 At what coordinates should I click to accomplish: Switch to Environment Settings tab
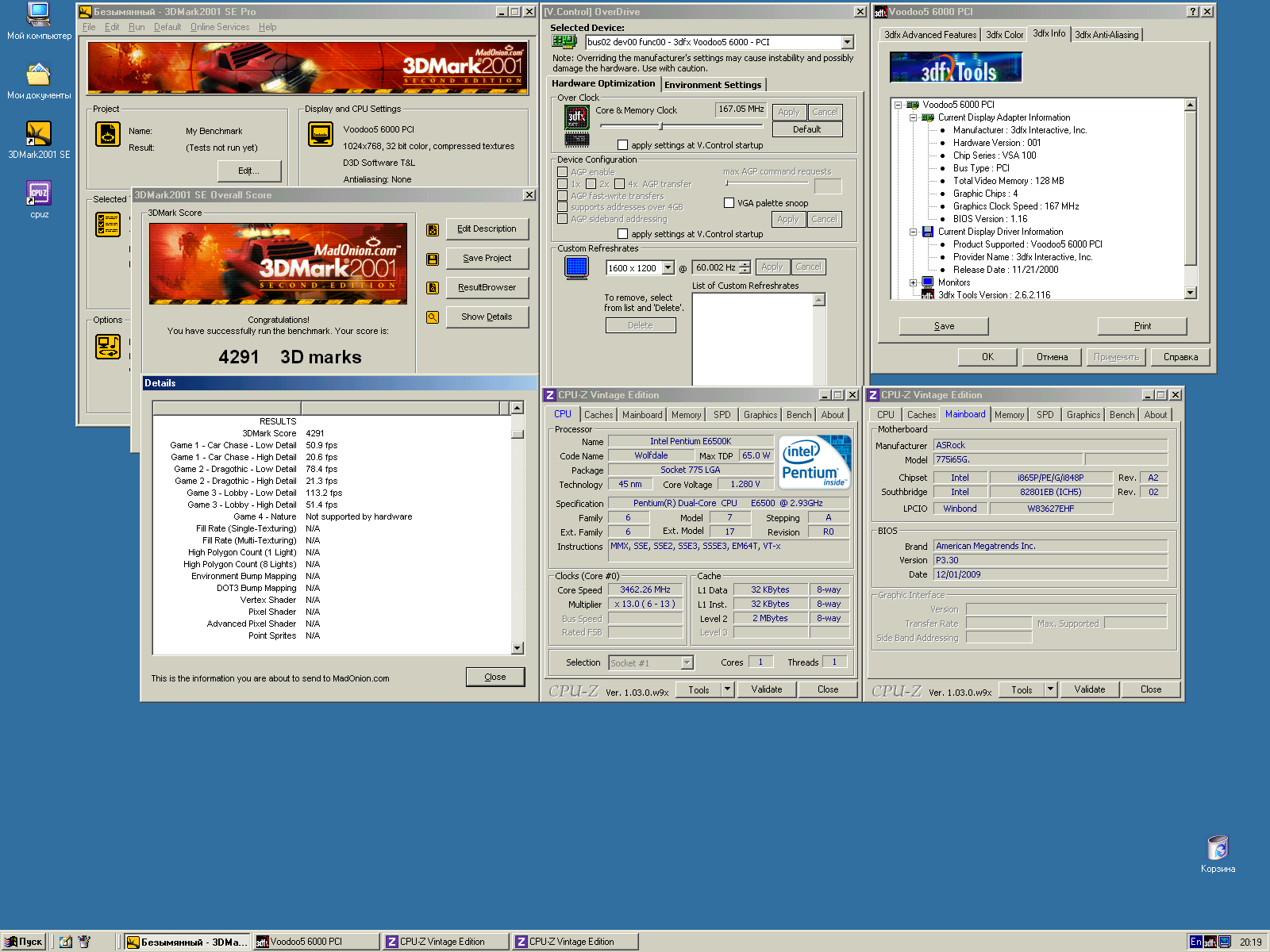tap(713, 85)
